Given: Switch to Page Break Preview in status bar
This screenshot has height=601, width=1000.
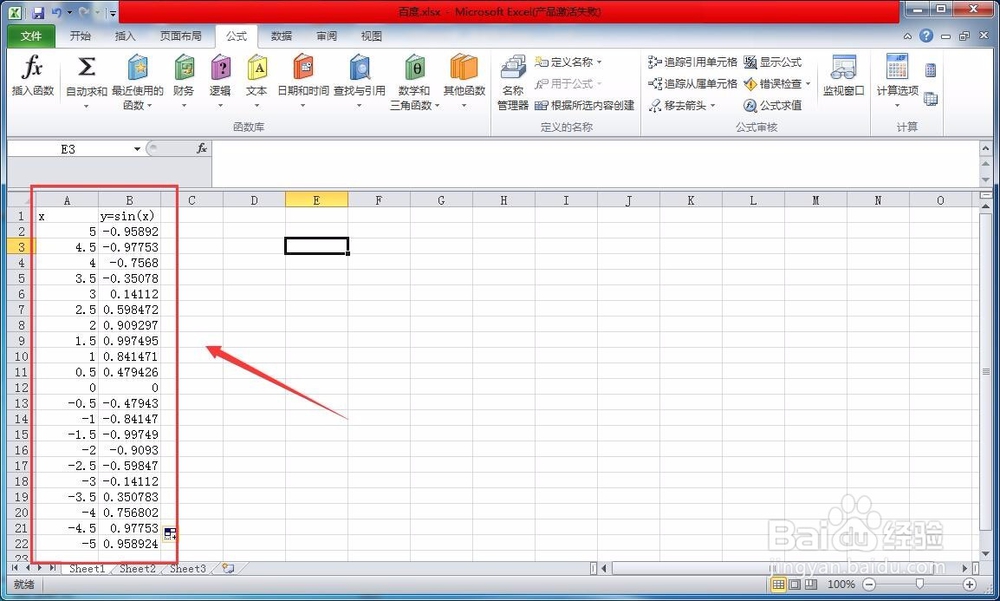Looking at the screenshot, I should (811, 584).
